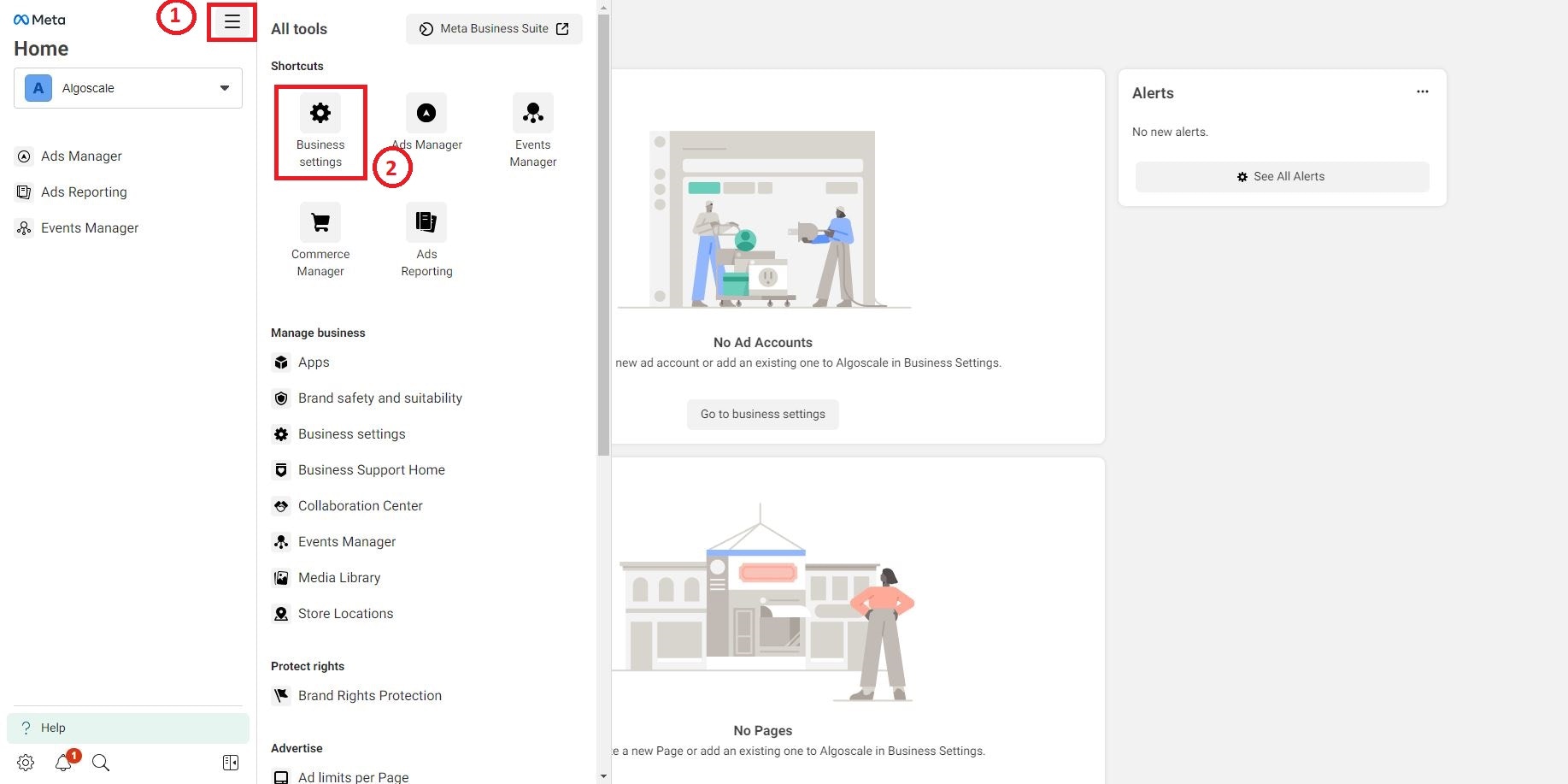Open the Commerce Manager shortcut
The image size is (1568, 784).
(320, 240)
